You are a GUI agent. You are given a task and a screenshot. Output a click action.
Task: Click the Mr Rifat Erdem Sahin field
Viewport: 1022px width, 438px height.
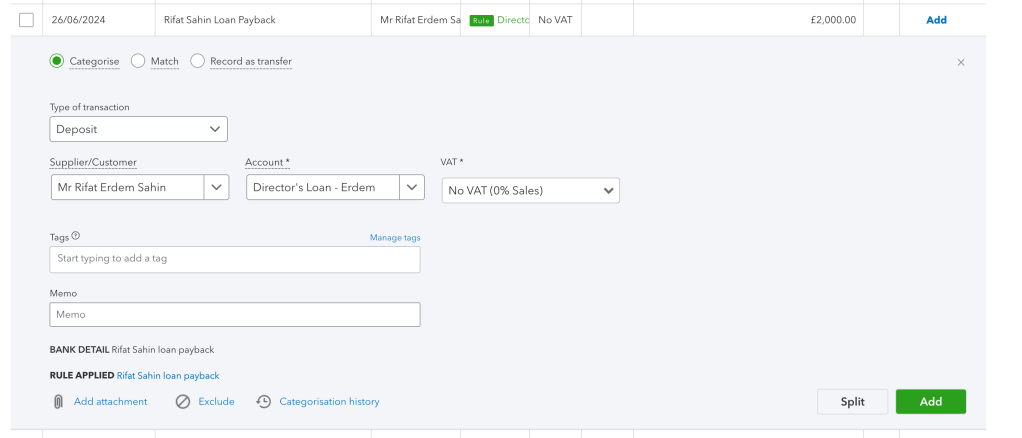(128, 187)
